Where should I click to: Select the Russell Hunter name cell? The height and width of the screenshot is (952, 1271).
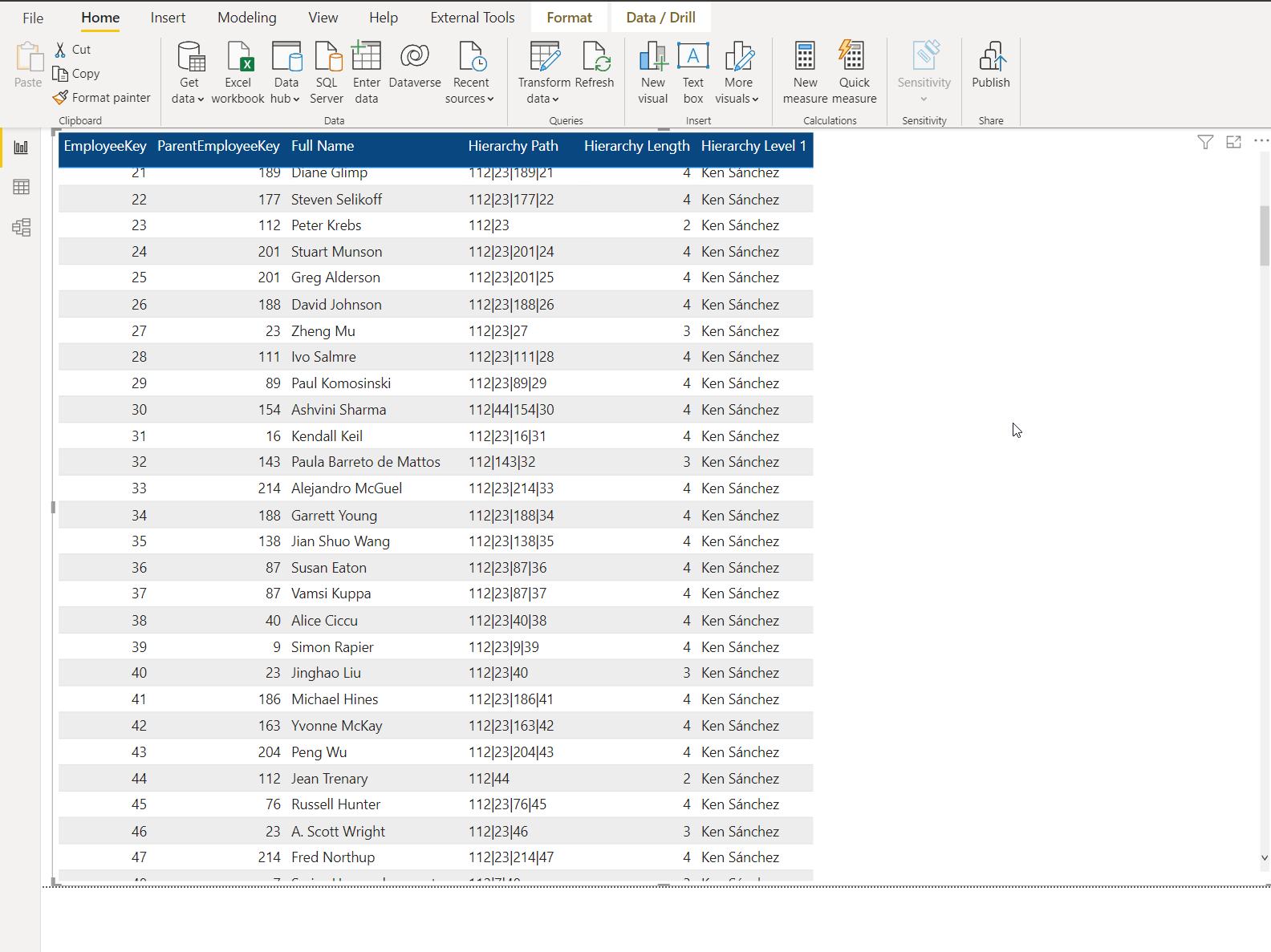coord(335,804)
